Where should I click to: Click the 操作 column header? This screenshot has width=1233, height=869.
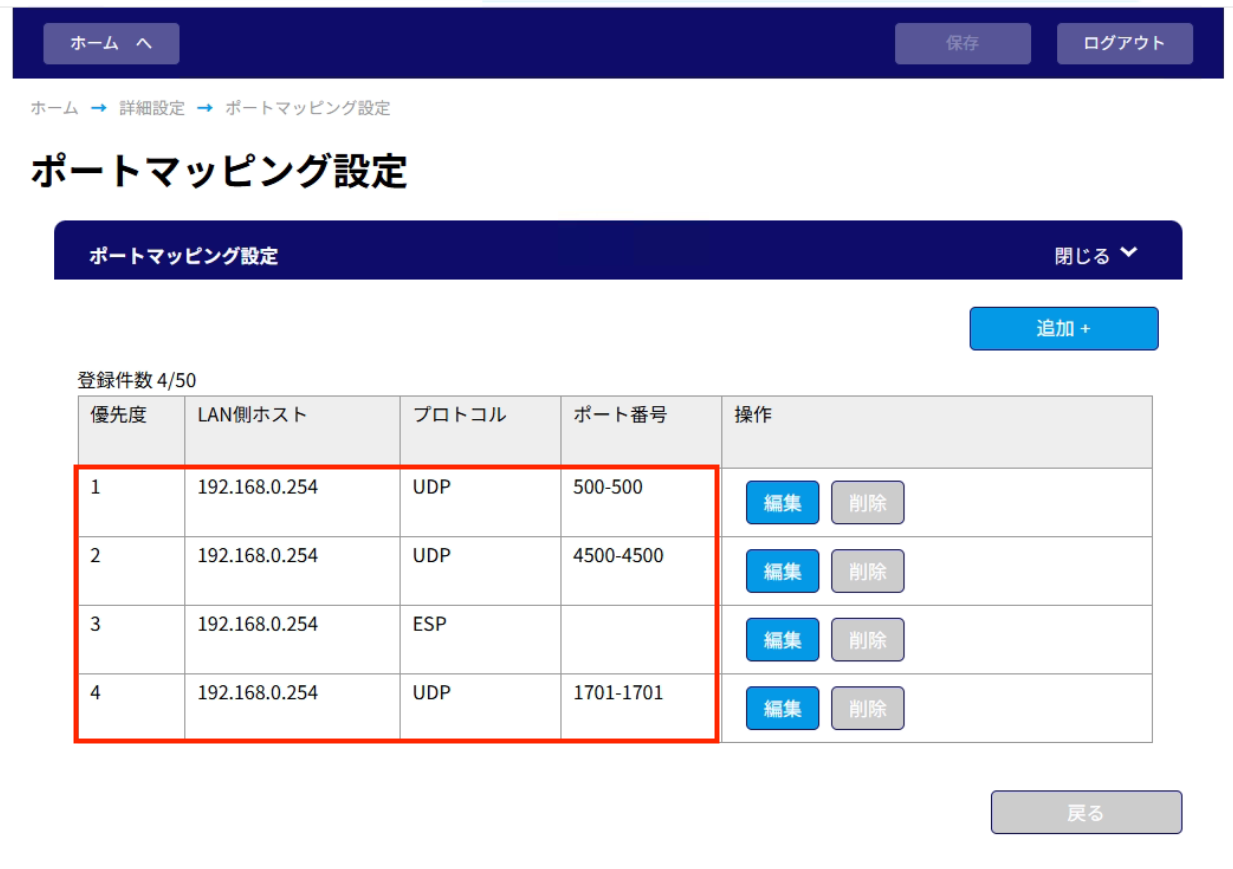coord(936,432)
